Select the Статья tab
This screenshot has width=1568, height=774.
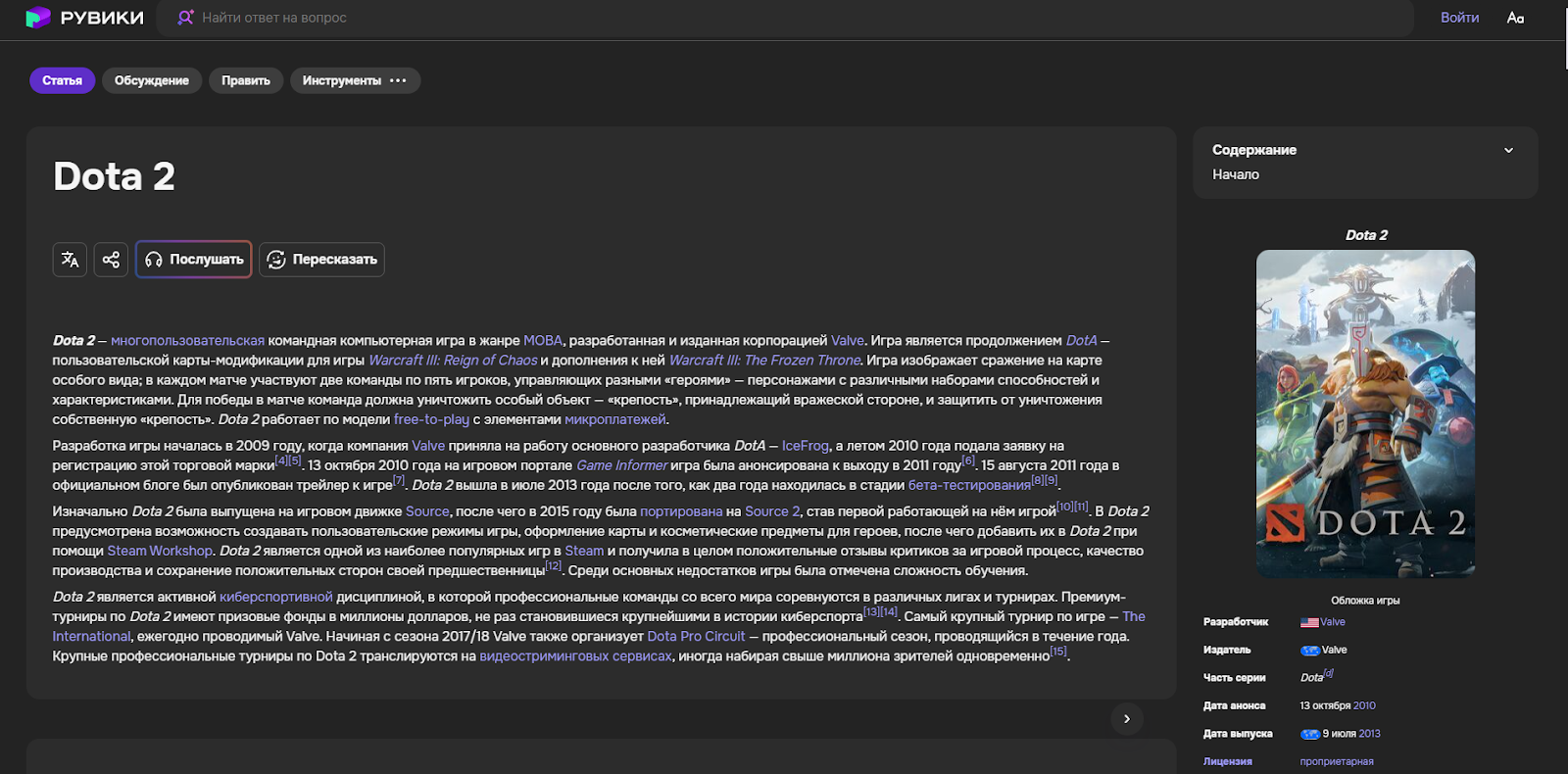62,80
